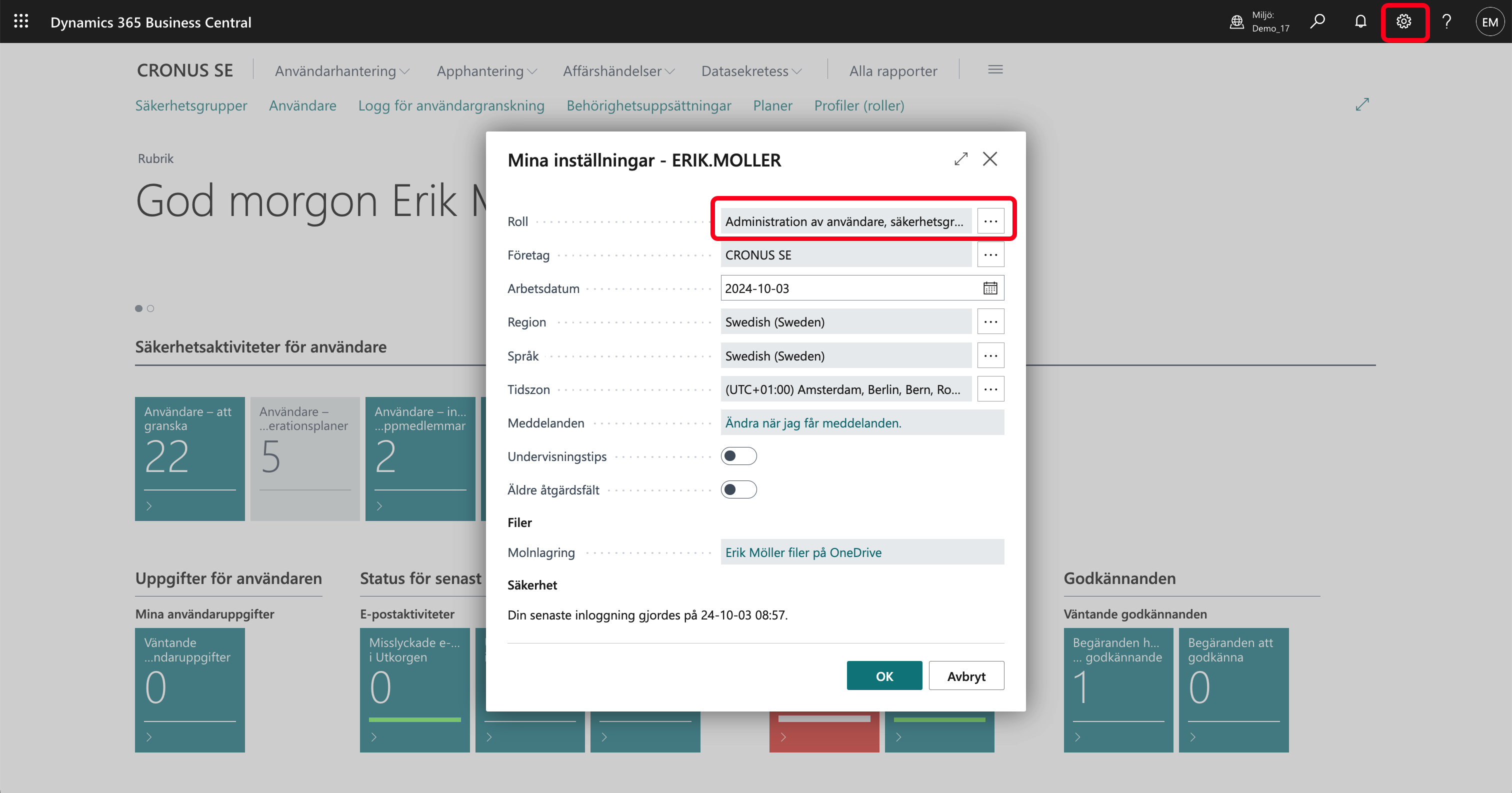Image resolution: width=1512 pixels, height=793 pixels.
Task: Open the Tidszon lookup ellipsis button
Action: pyautogui.click(x=991, y=389)
